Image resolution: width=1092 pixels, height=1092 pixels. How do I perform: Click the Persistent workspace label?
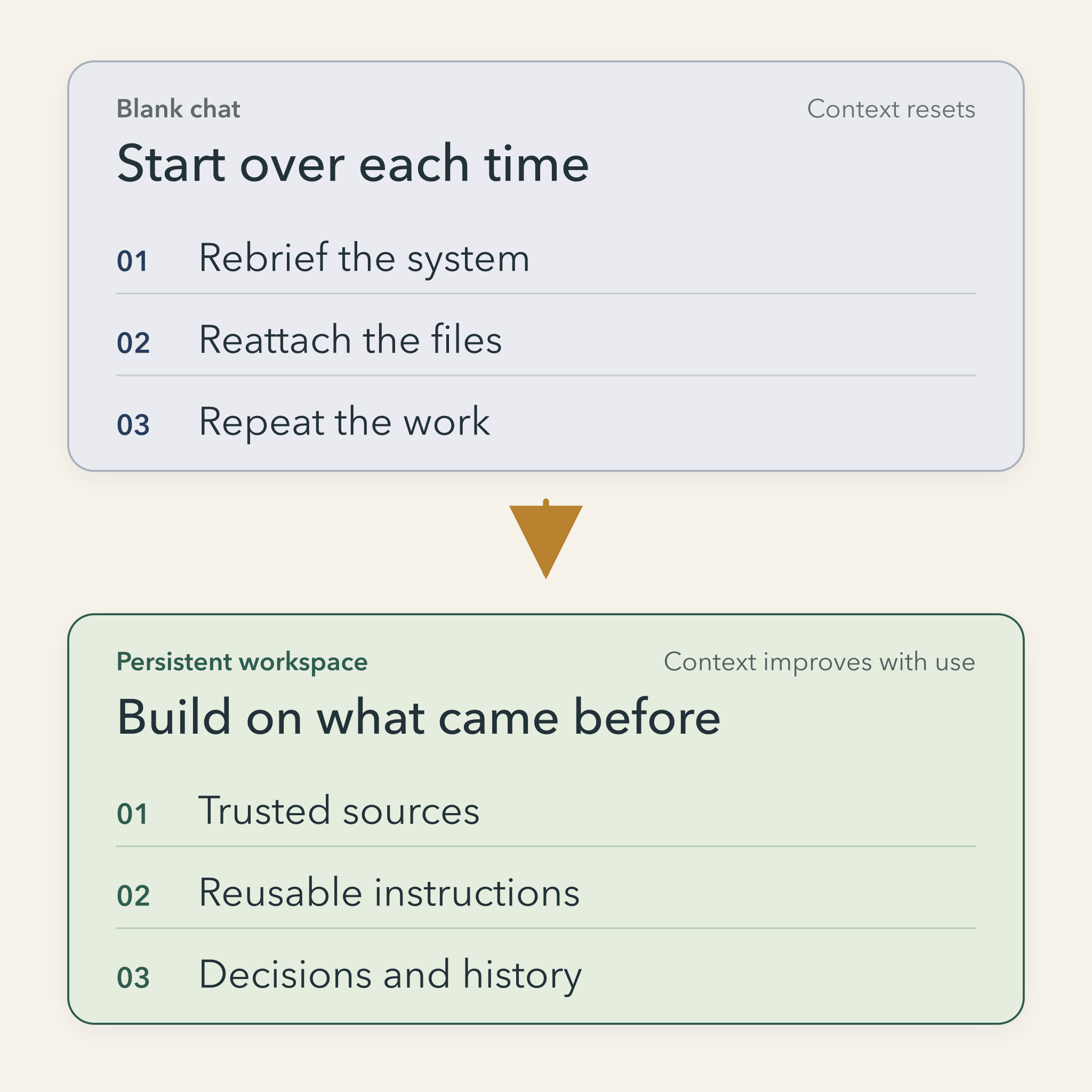point(242,662)
